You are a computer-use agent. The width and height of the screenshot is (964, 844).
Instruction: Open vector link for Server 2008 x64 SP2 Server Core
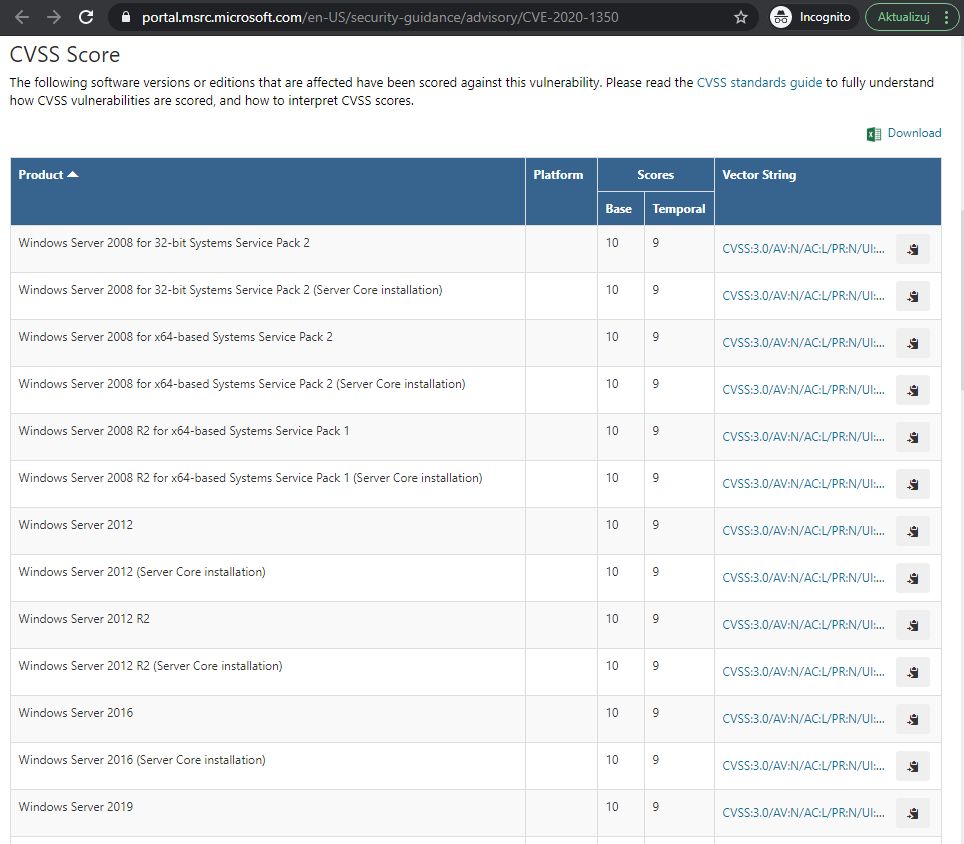803,390
